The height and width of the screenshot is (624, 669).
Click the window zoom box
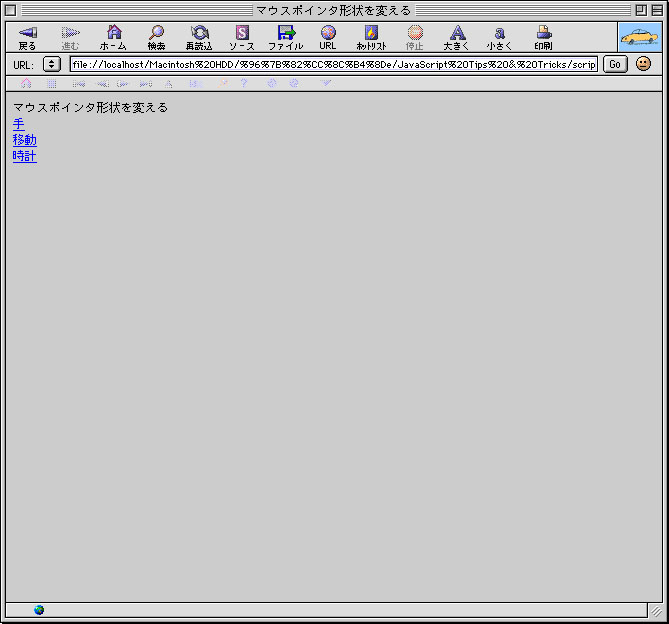point(641,10)
